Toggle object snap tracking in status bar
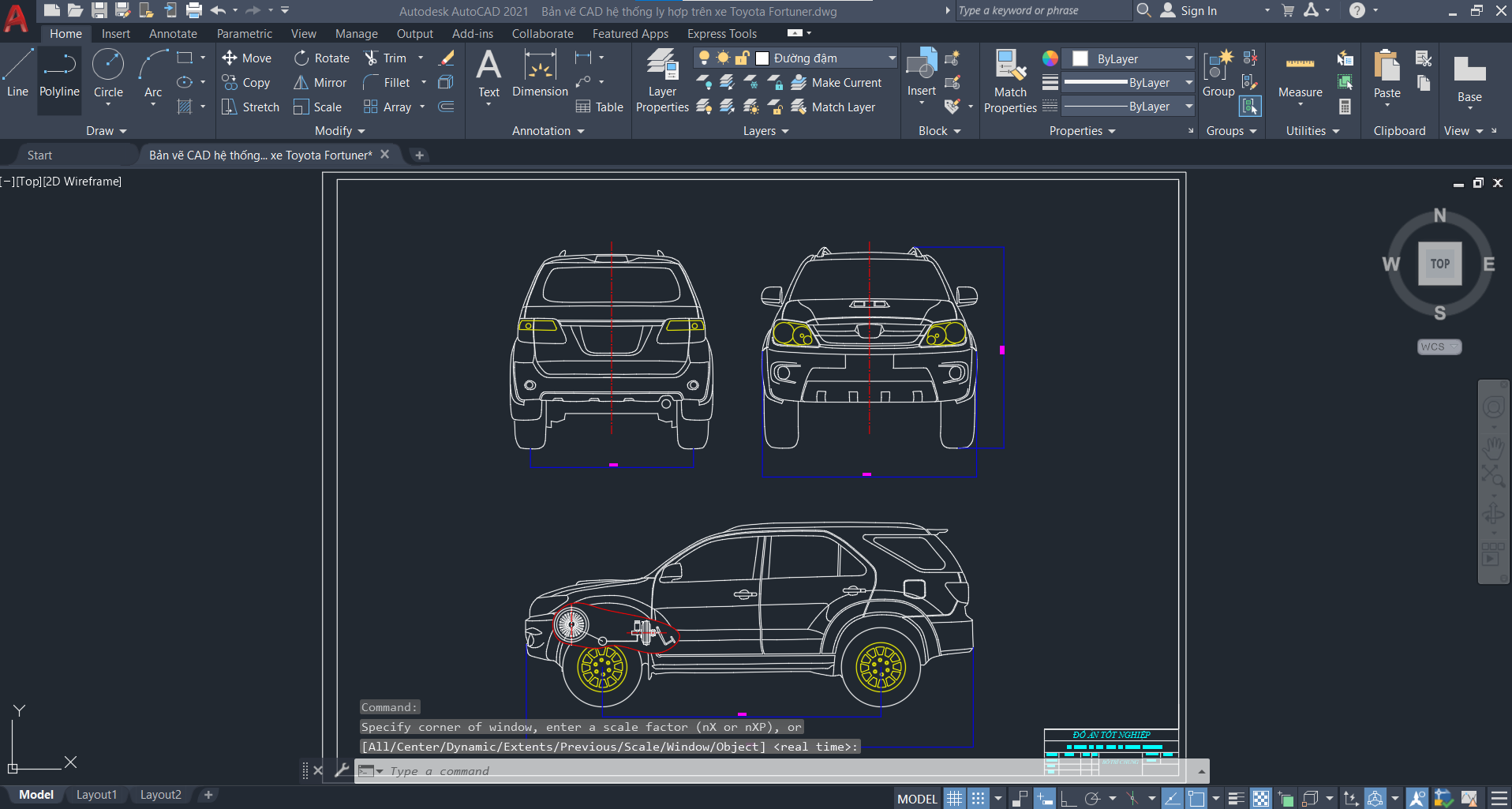This screenshot has width=1512, height=809. (1172, 799)
